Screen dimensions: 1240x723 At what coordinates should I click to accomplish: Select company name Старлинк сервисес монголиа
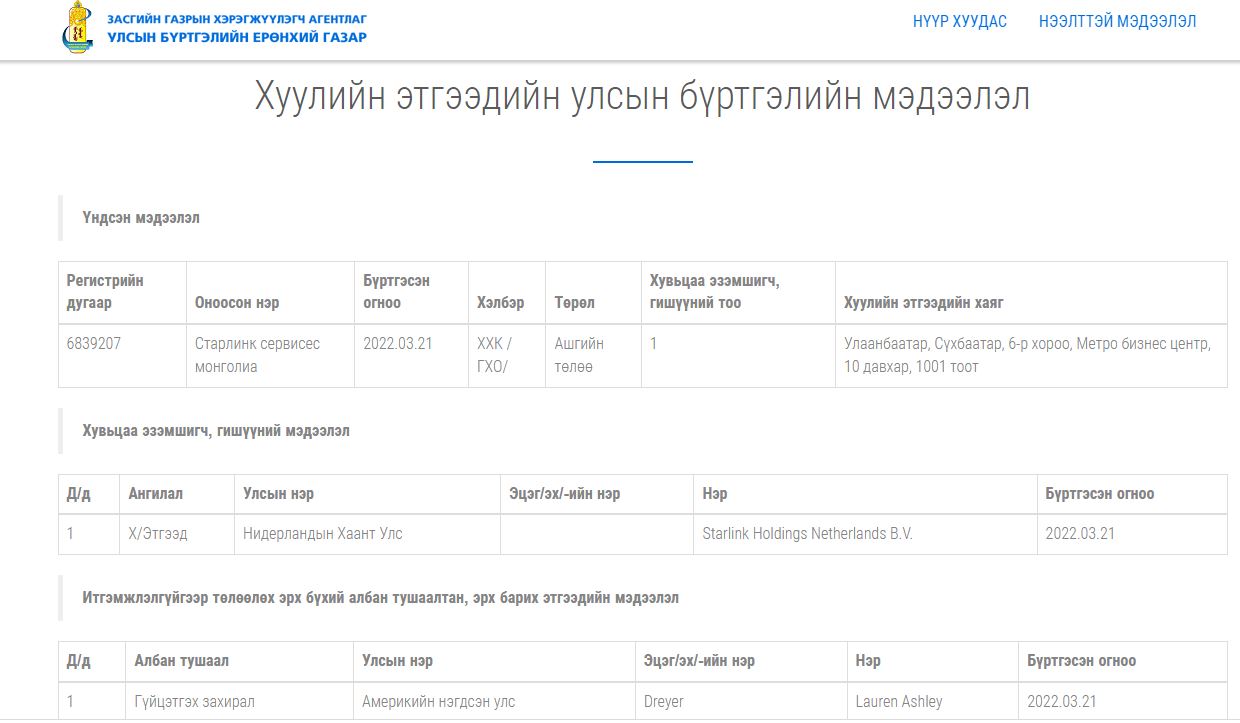tap(257, 355)
